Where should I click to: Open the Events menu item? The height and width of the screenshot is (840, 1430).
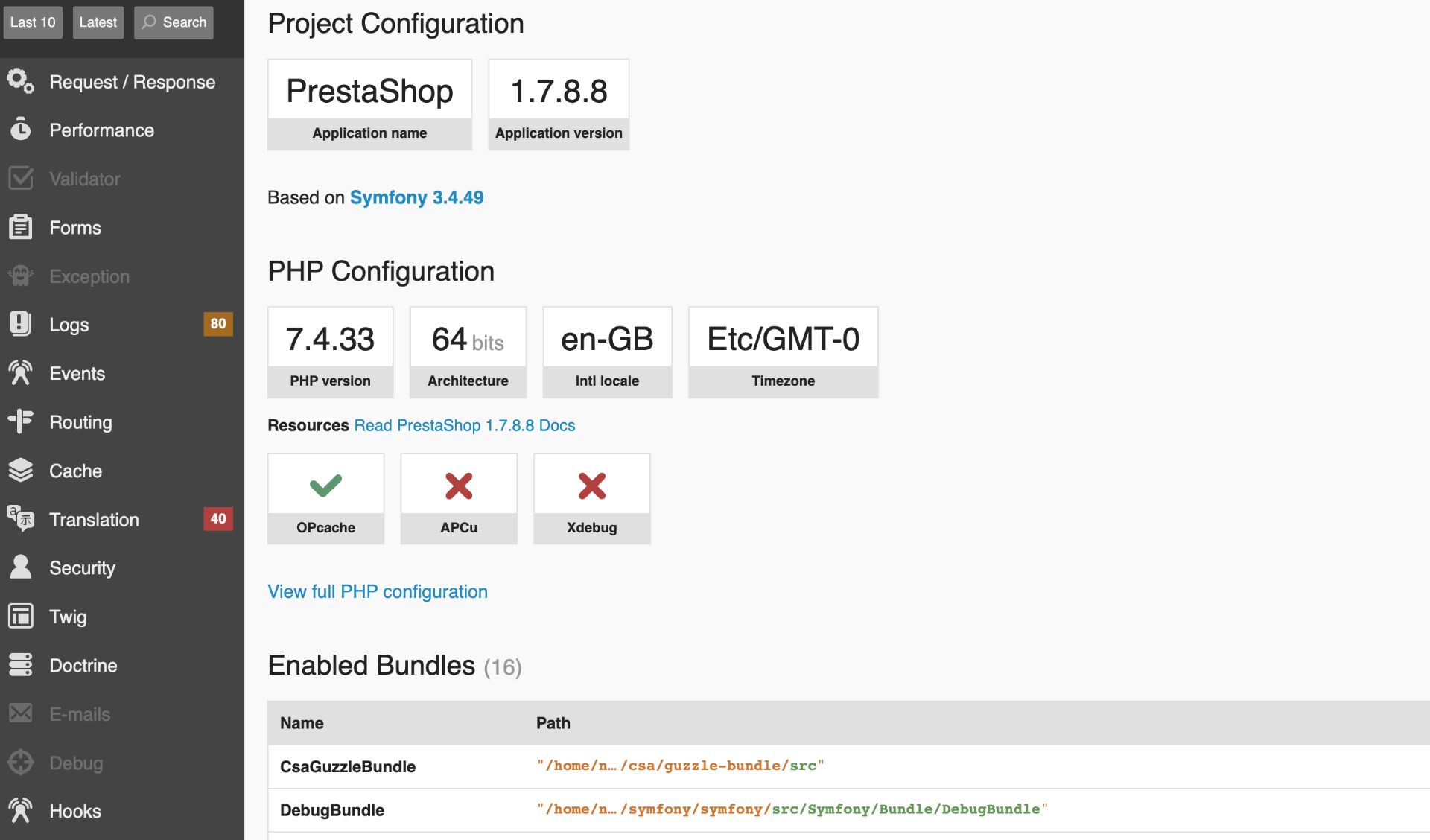77,373
